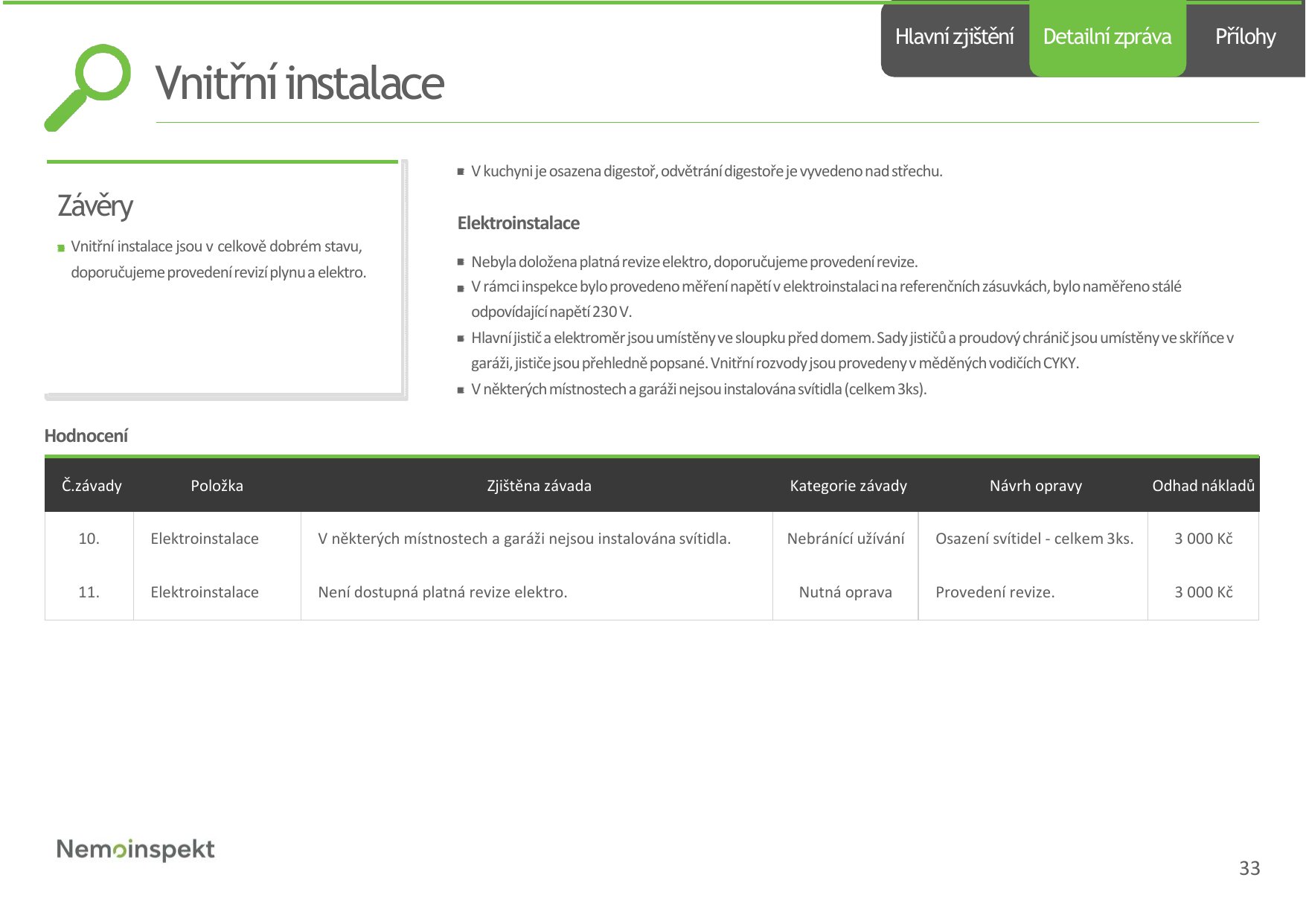Image resolution: width=1306 pixels, height=924 pixels.
Task: Click the Položka column header
Action: (x=217, y=486)
